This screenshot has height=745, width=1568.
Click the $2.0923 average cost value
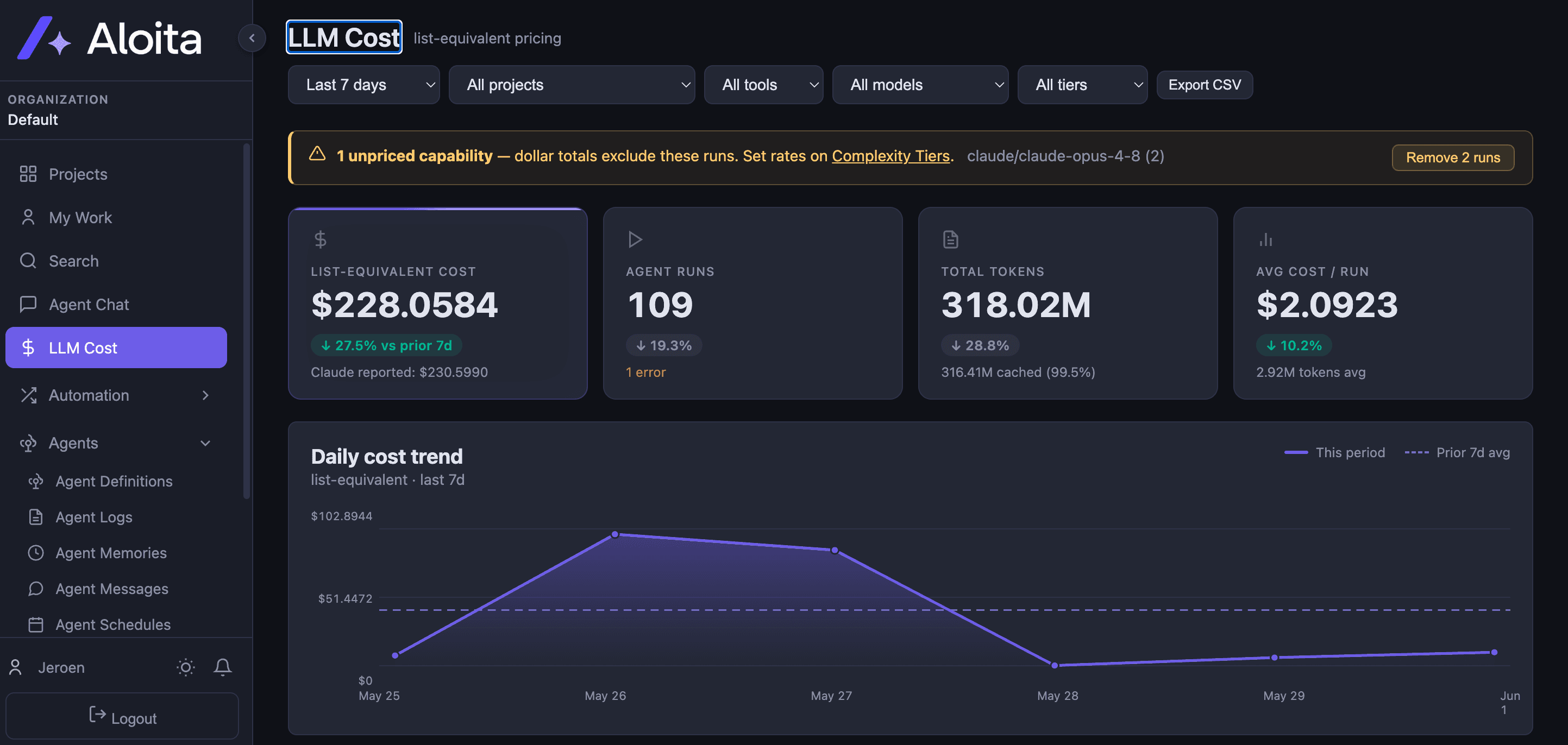[1327, 305]
